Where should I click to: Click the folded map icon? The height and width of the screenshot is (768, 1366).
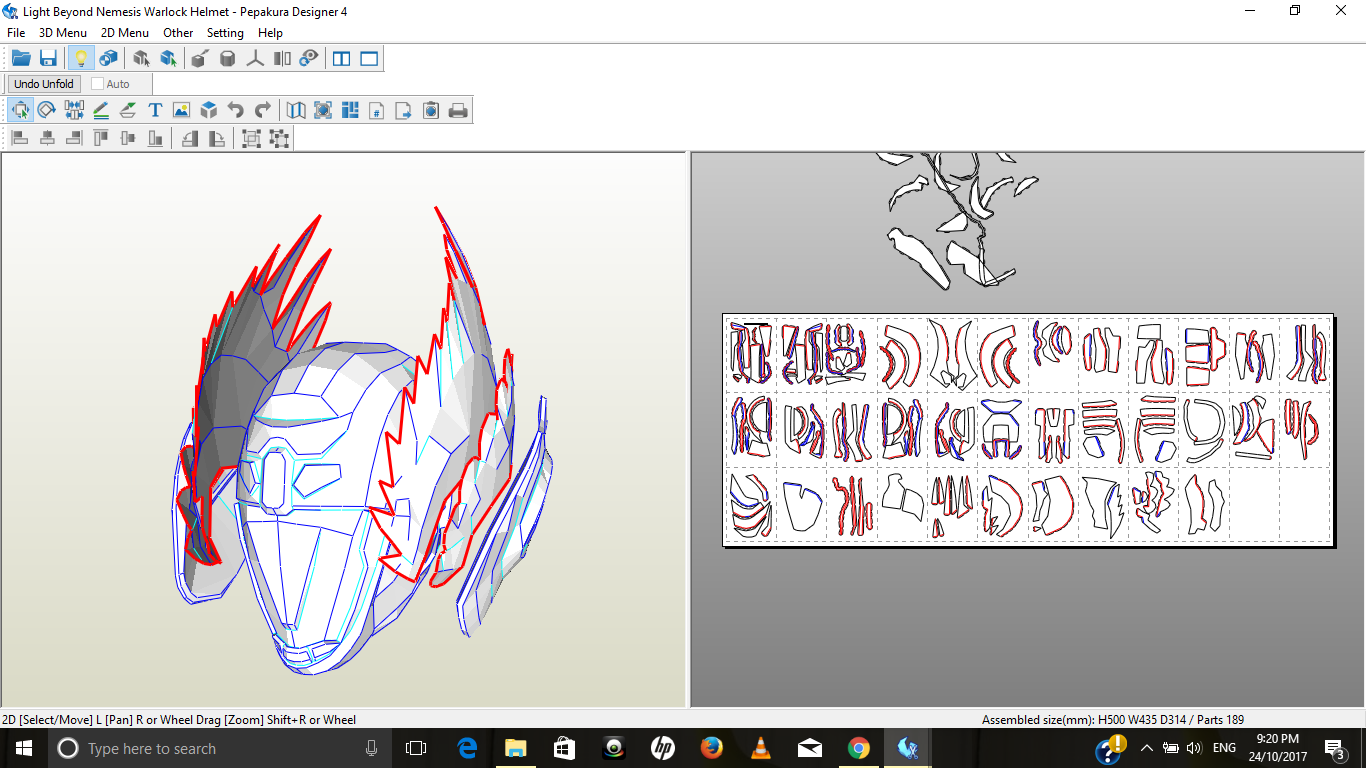[296, 110]
